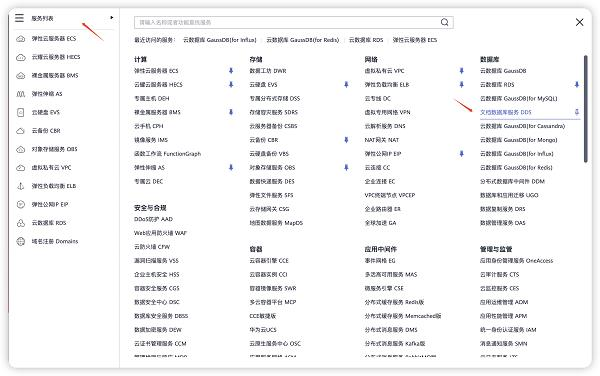Click the magnifier search icon in the search box
The width and height of the screenshot is (600, 376).
tap(444, 22)
